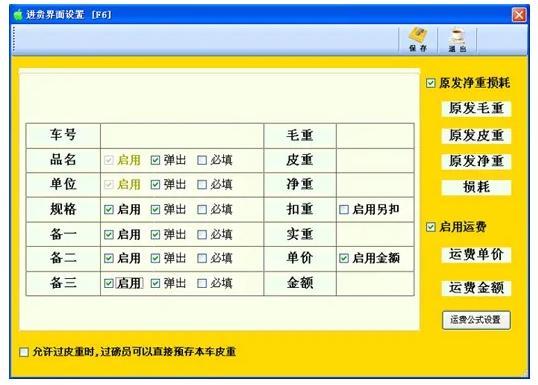The height and width of the screenshot is (385, 538).
Task: Click the 保存 save toolbar icon
Action: (x=418, y=40)
